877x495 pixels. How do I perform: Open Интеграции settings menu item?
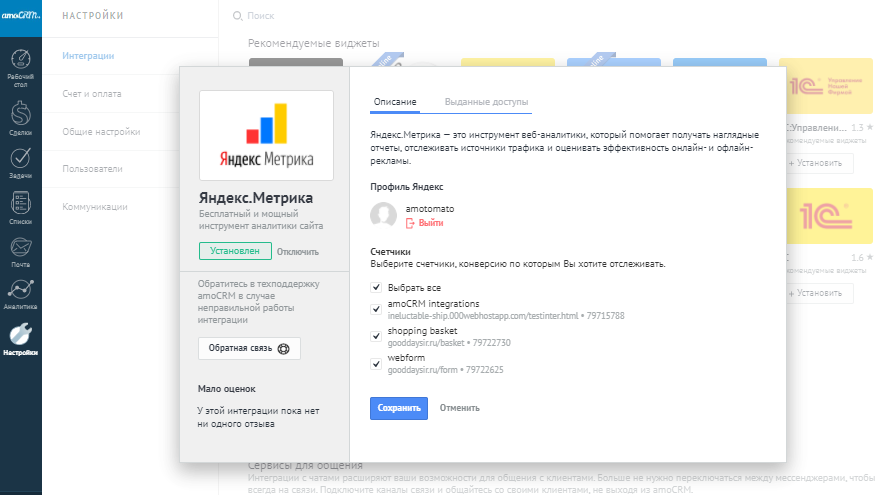(88, 55)
